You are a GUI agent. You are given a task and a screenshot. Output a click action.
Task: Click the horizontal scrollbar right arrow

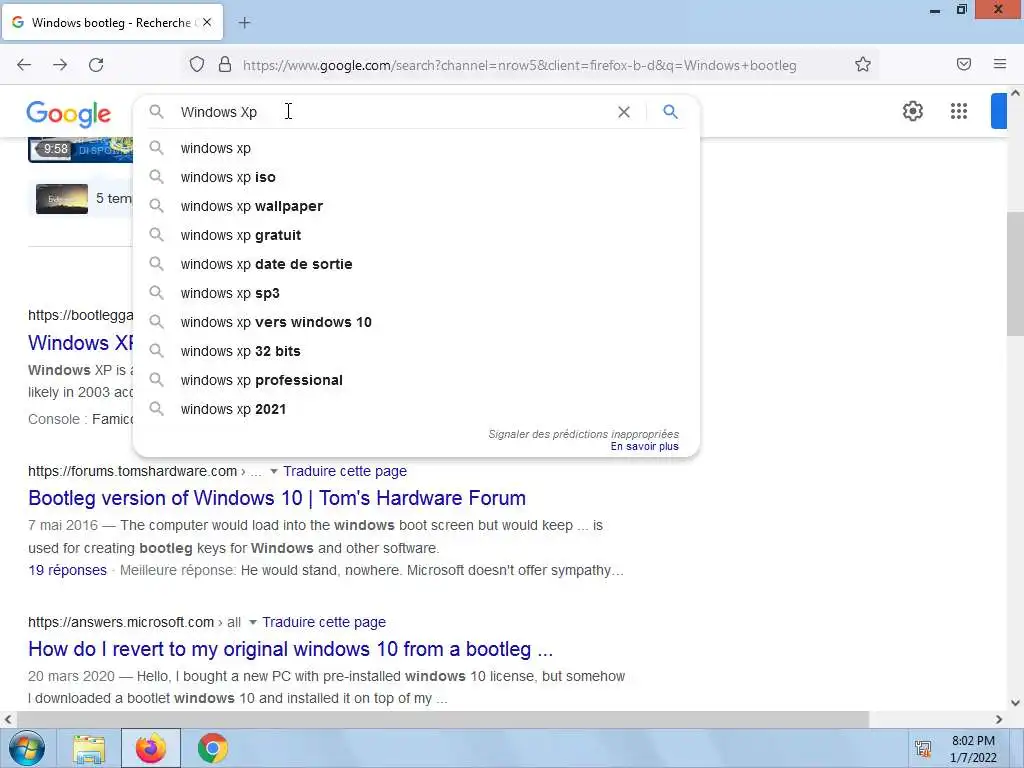click(x=999, y=719)
